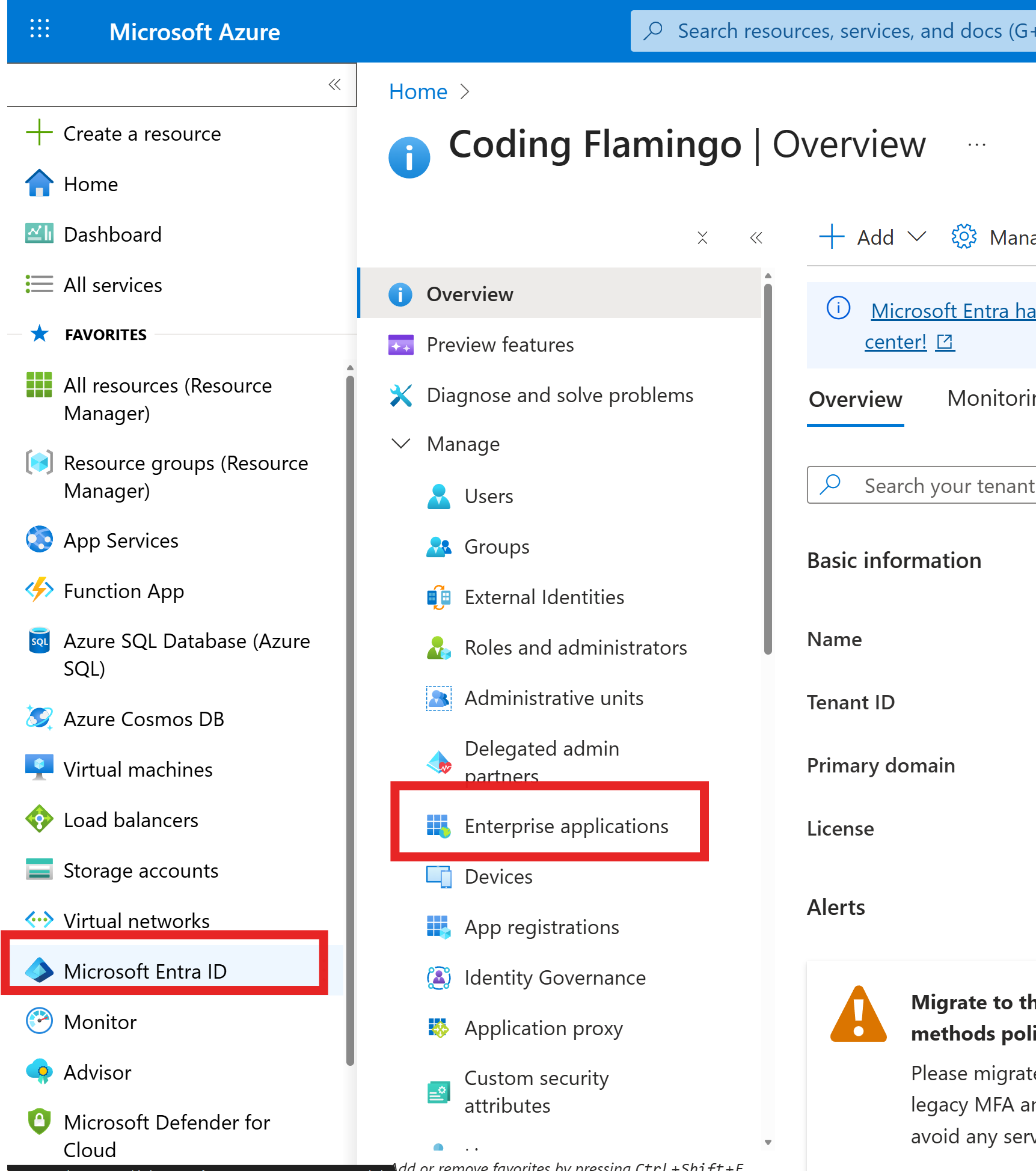Select Storage accounts in the sidebar

click(141, 870)
